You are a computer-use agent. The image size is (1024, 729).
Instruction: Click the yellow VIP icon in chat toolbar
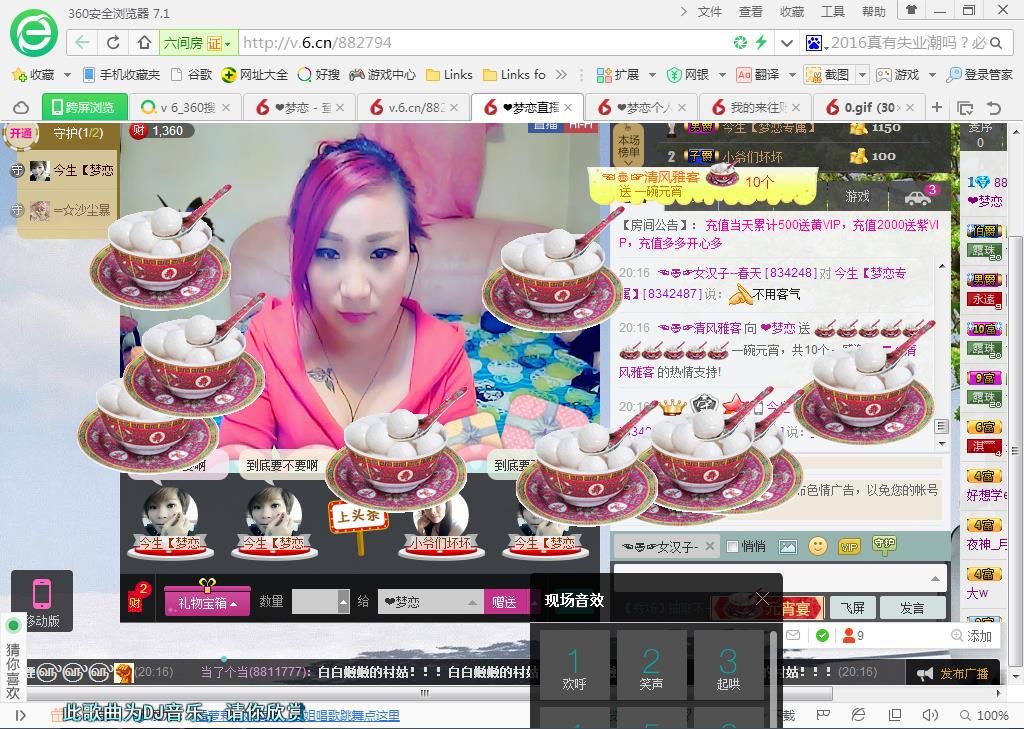[x=849, y=547]
